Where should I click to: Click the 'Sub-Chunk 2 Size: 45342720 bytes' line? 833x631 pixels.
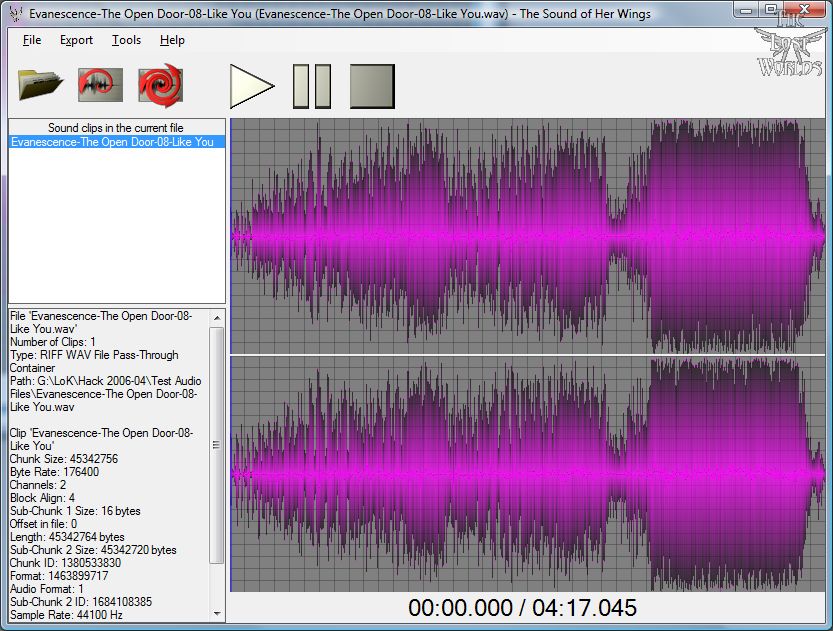pos(93,550)
